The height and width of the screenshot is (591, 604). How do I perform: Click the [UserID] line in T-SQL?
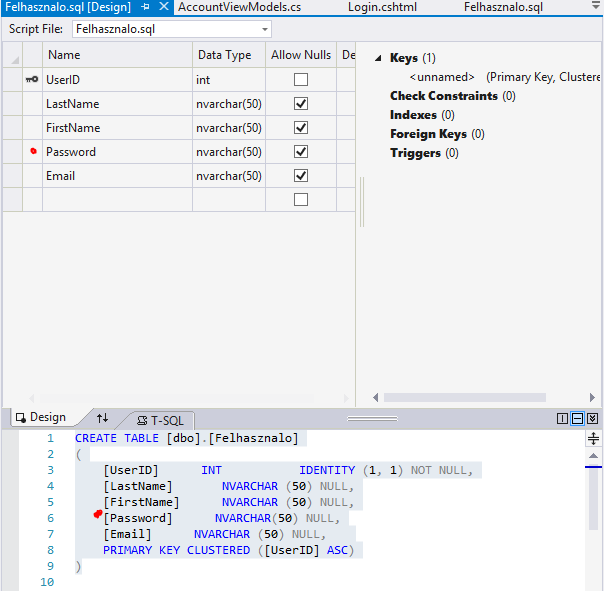288,470
